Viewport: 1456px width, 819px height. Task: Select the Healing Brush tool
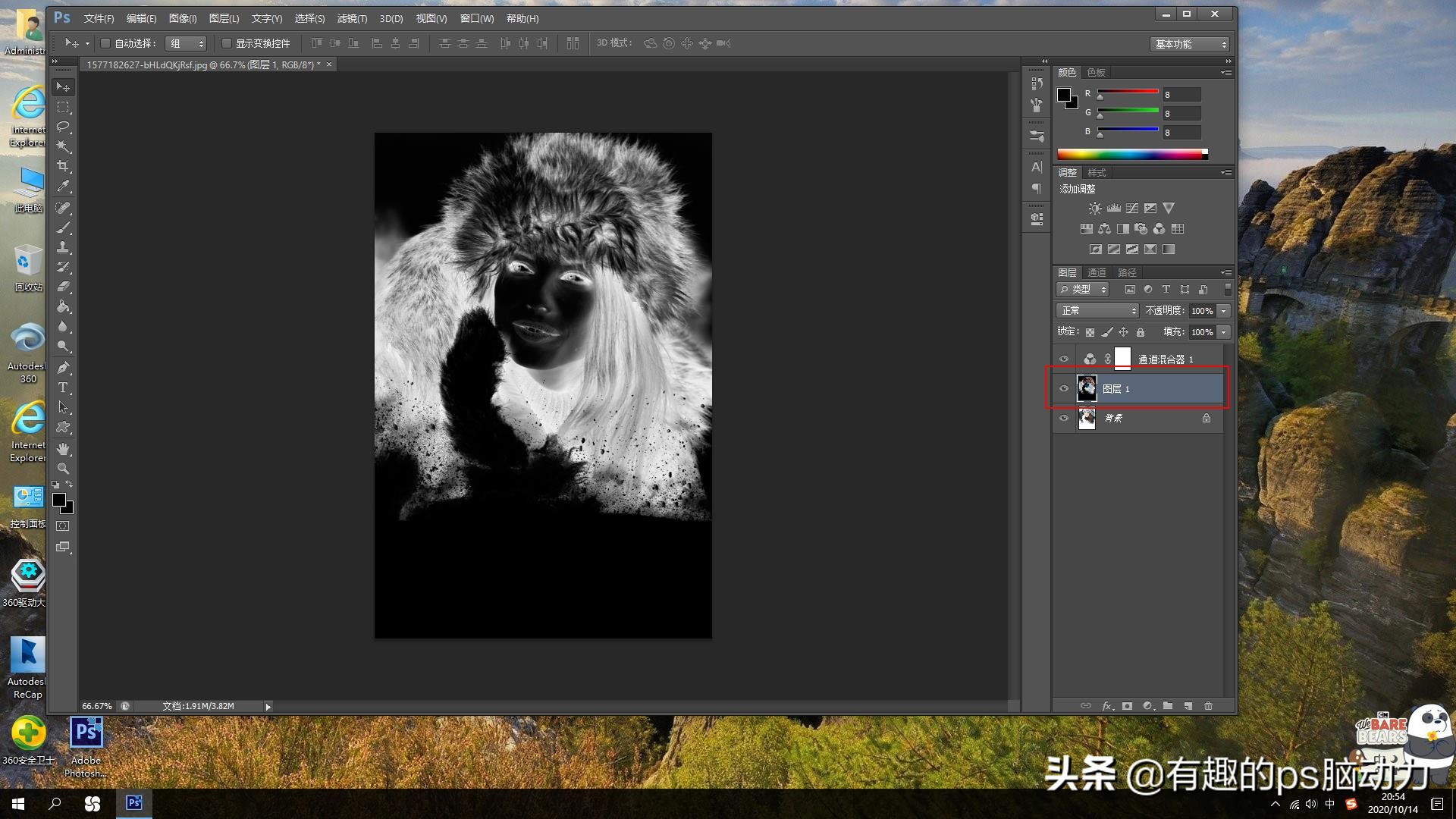63,208
